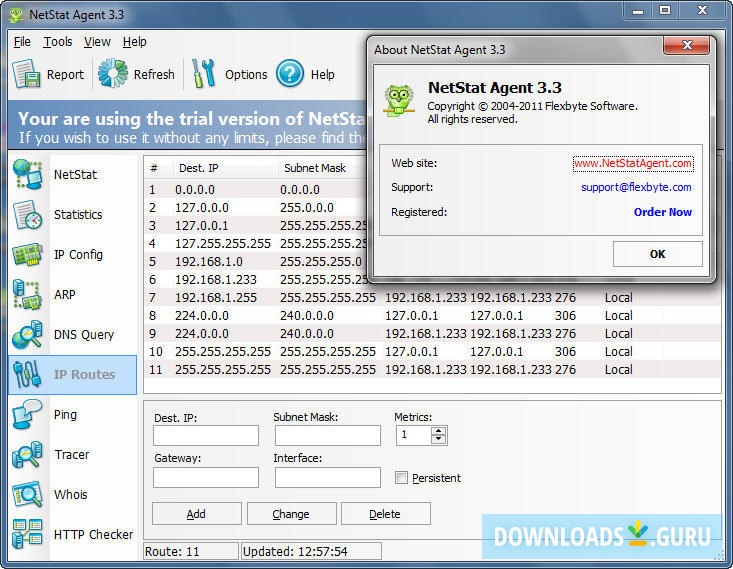
Task: Click OK in the About dialog
Action: [x=657, y=254]
